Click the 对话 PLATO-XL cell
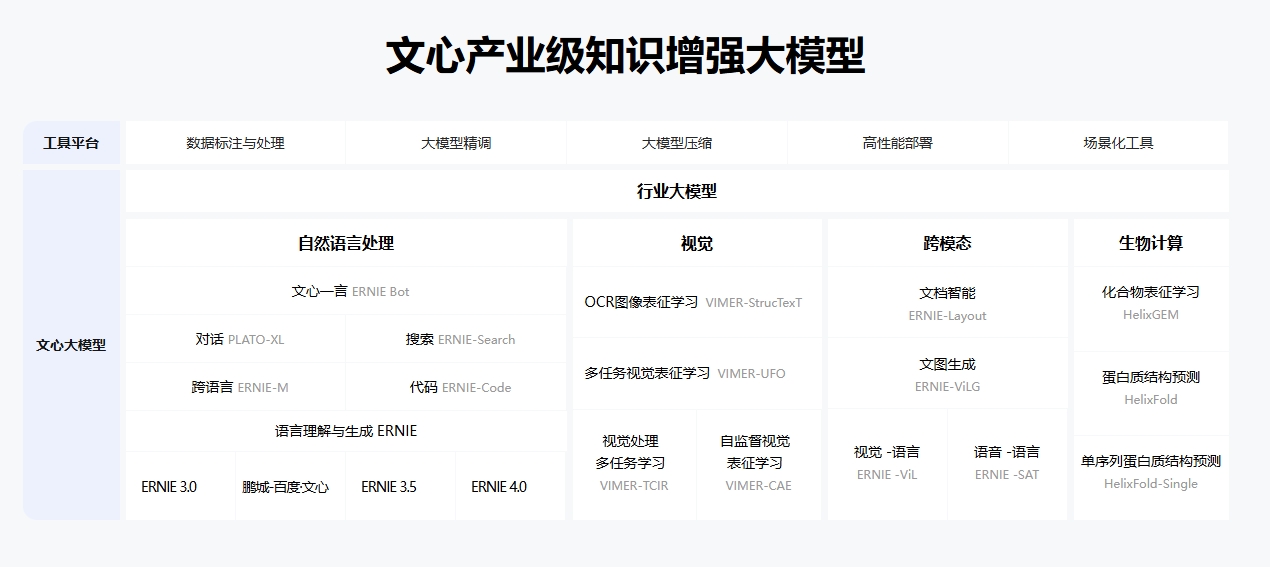1270x567 pixels. (x=236, y=339)
